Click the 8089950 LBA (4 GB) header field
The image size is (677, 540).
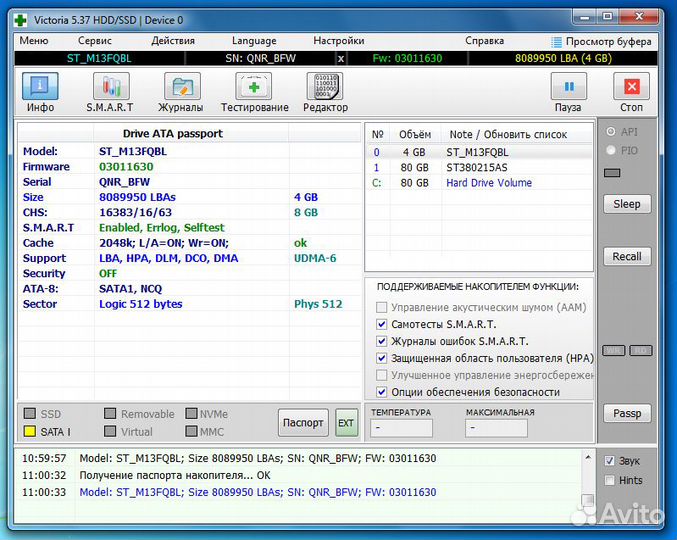pyautogui.click(x=563, y=59)
